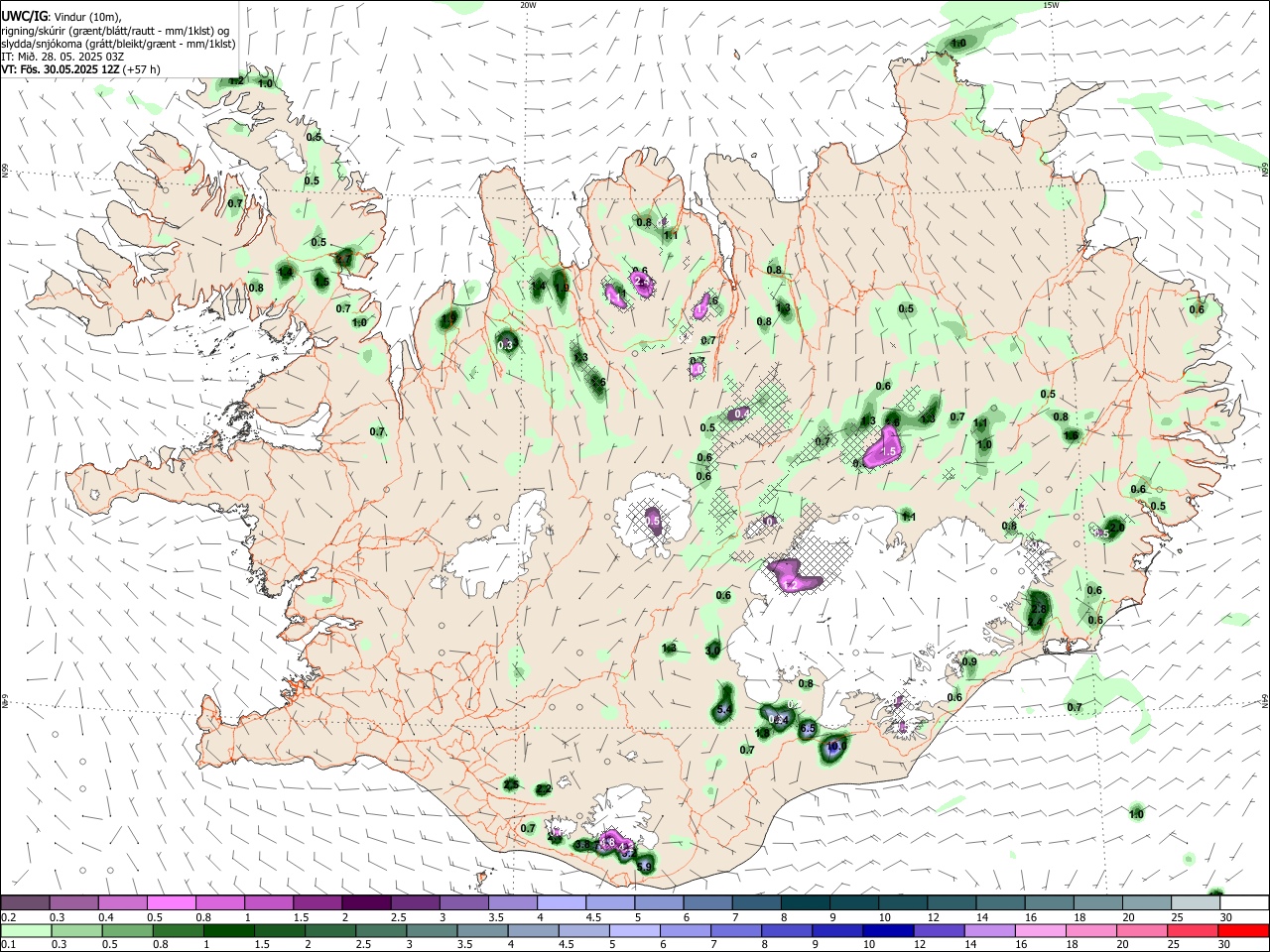Viewport: 1270px width, 952px height.
Task: Click the 2.4 value just below the 2.8 label
Action: coord(1036,622)
